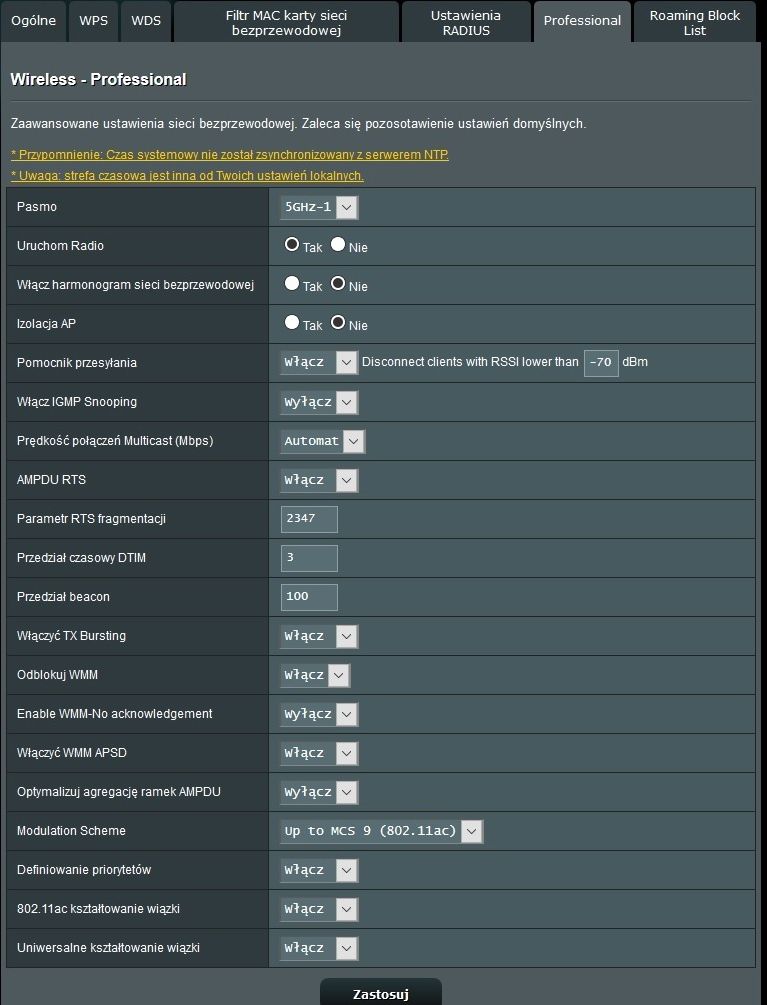Set Izolacja AP to Nie
Screen dimensions: 767x1005
pyautogui.click(x=338, y=322)
